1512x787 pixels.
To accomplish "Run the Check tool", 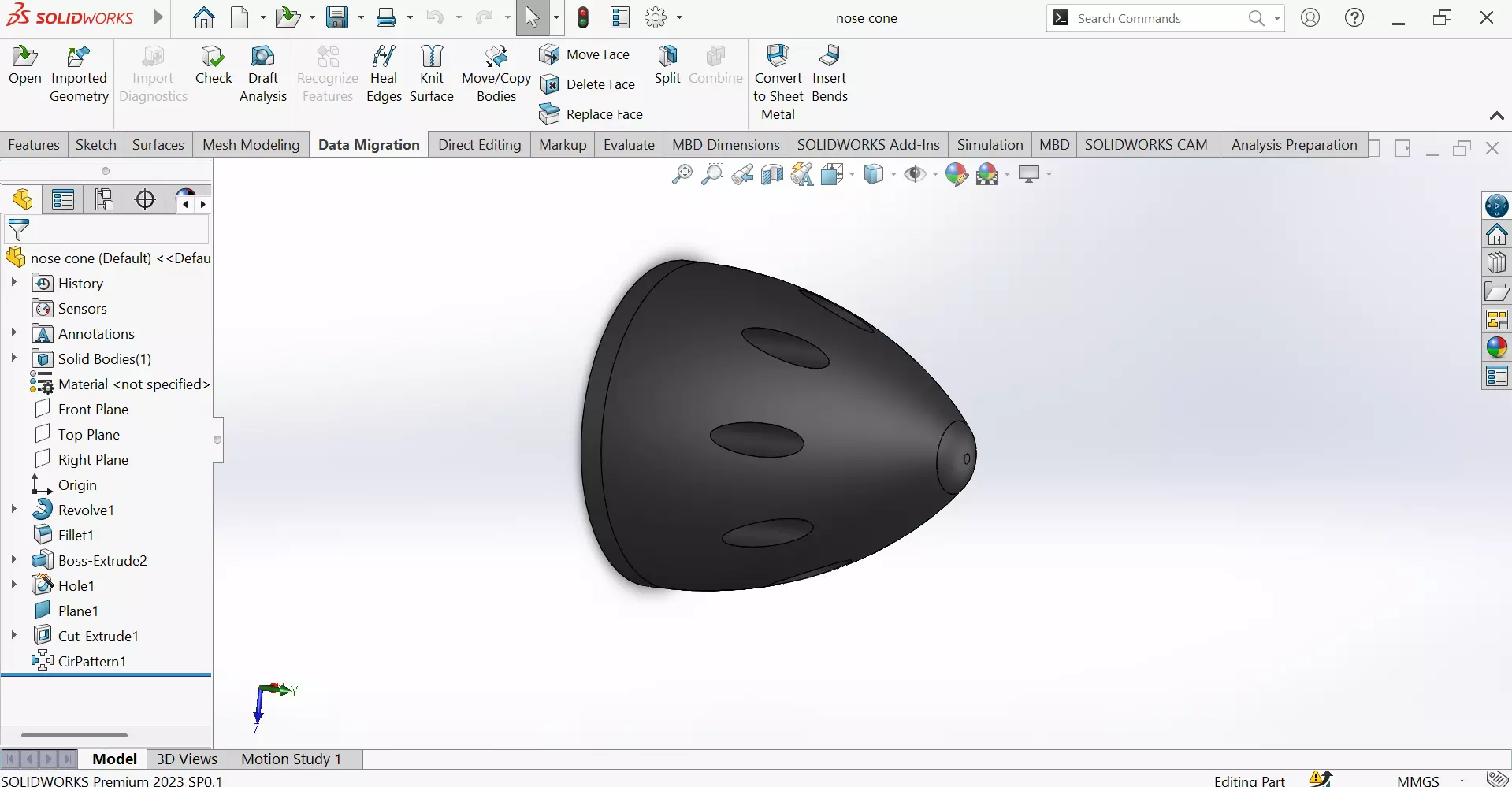I will pyautogui.click(x=214, y=65).
